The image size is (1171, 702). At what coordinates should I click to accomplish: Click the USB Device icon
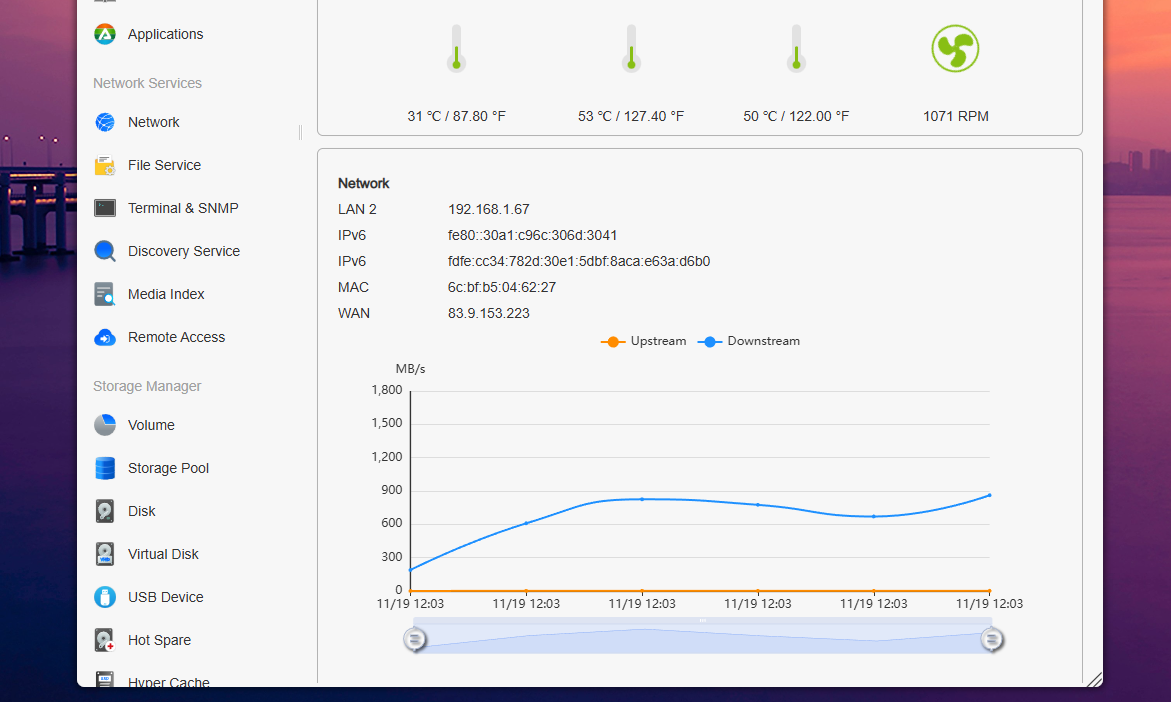tap(105, 597)
